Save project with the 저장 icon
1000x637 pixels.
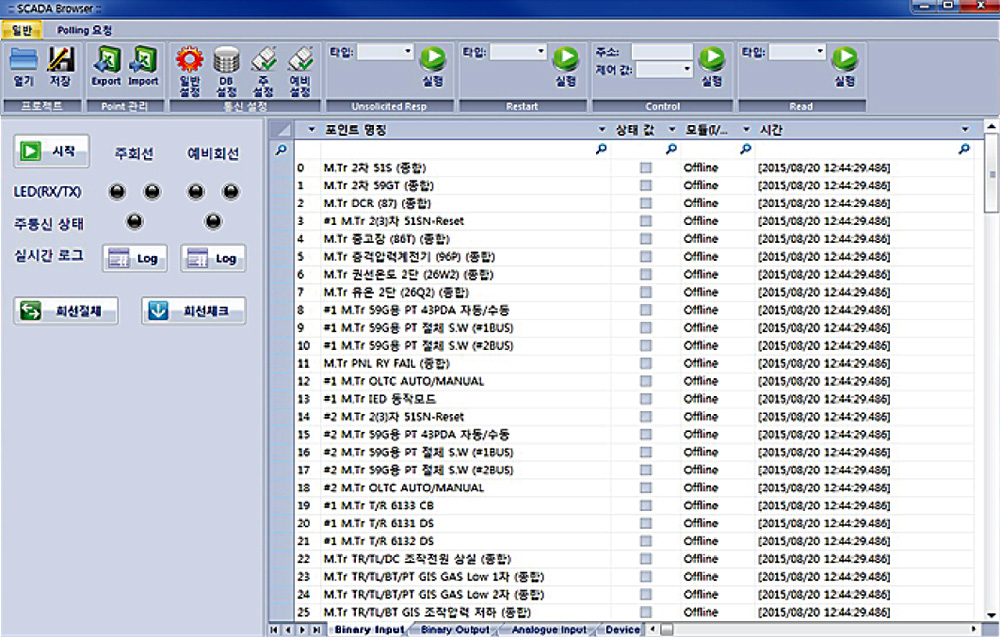(61, 68)
